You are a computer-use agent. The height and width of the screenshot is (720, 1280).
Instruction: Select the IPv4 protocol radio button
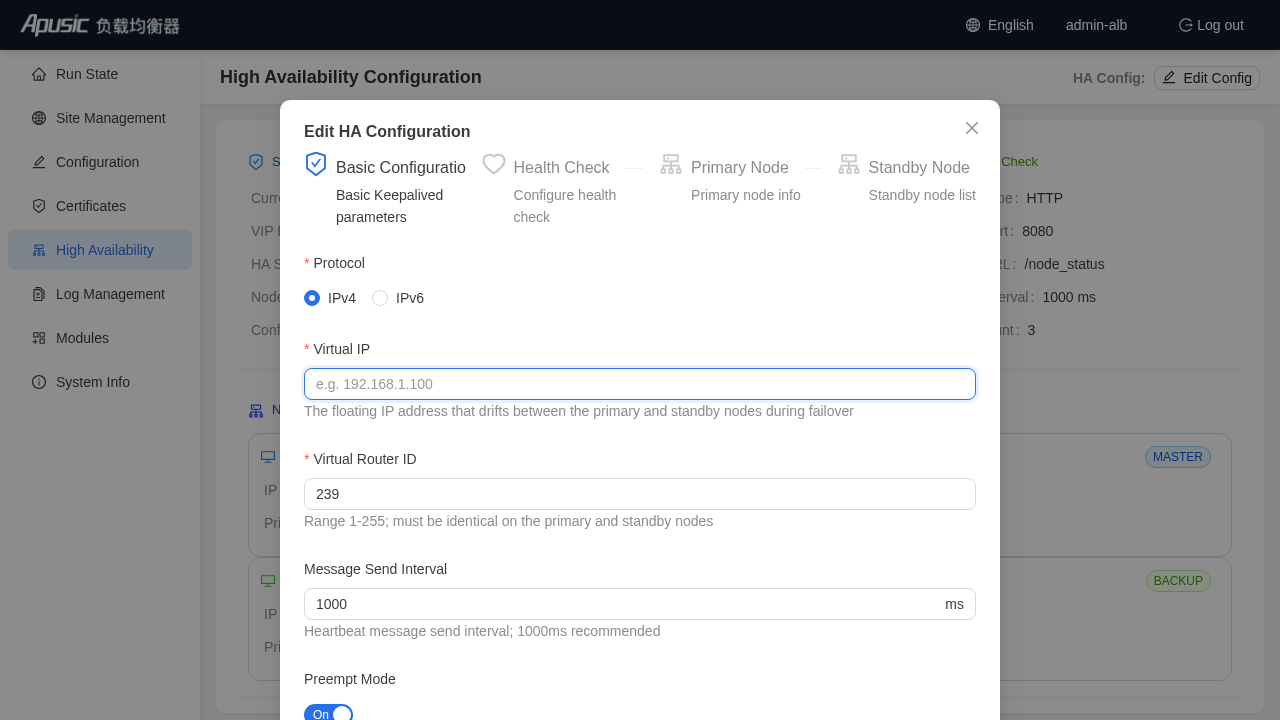coord(312,298)
